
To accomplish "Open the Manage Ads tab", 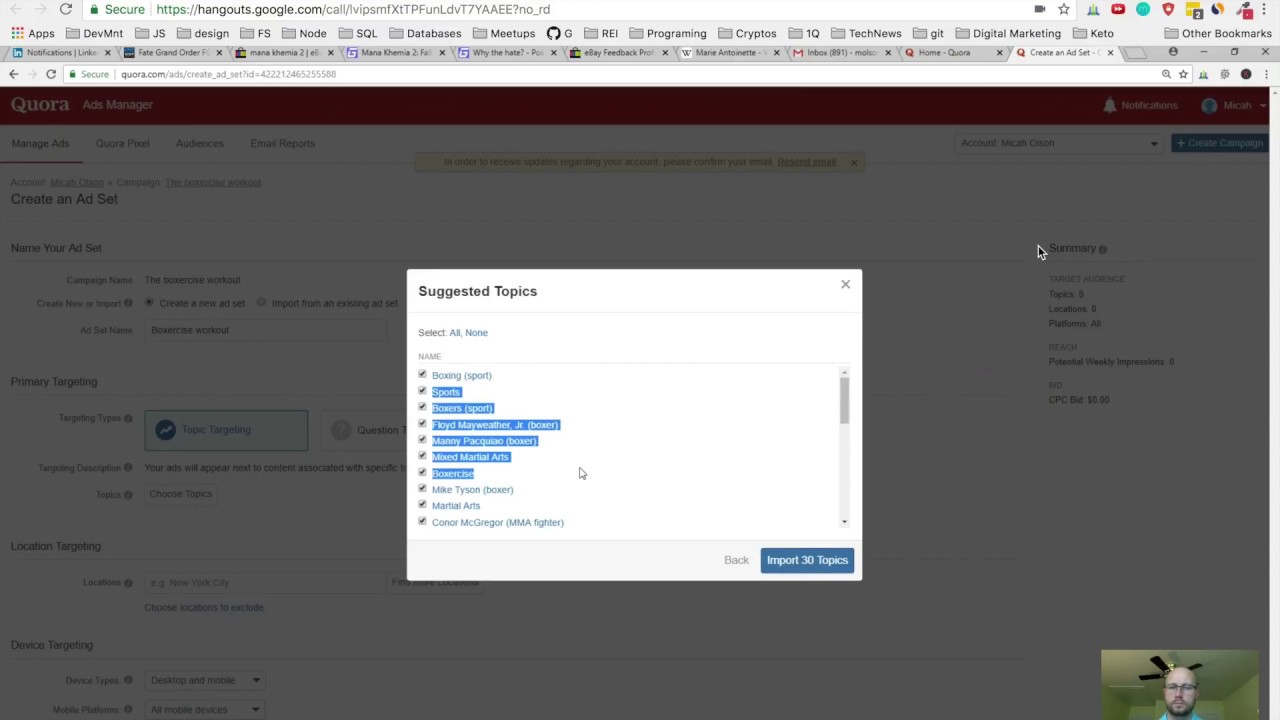I will pyautogui.click(x=40, y=143).
